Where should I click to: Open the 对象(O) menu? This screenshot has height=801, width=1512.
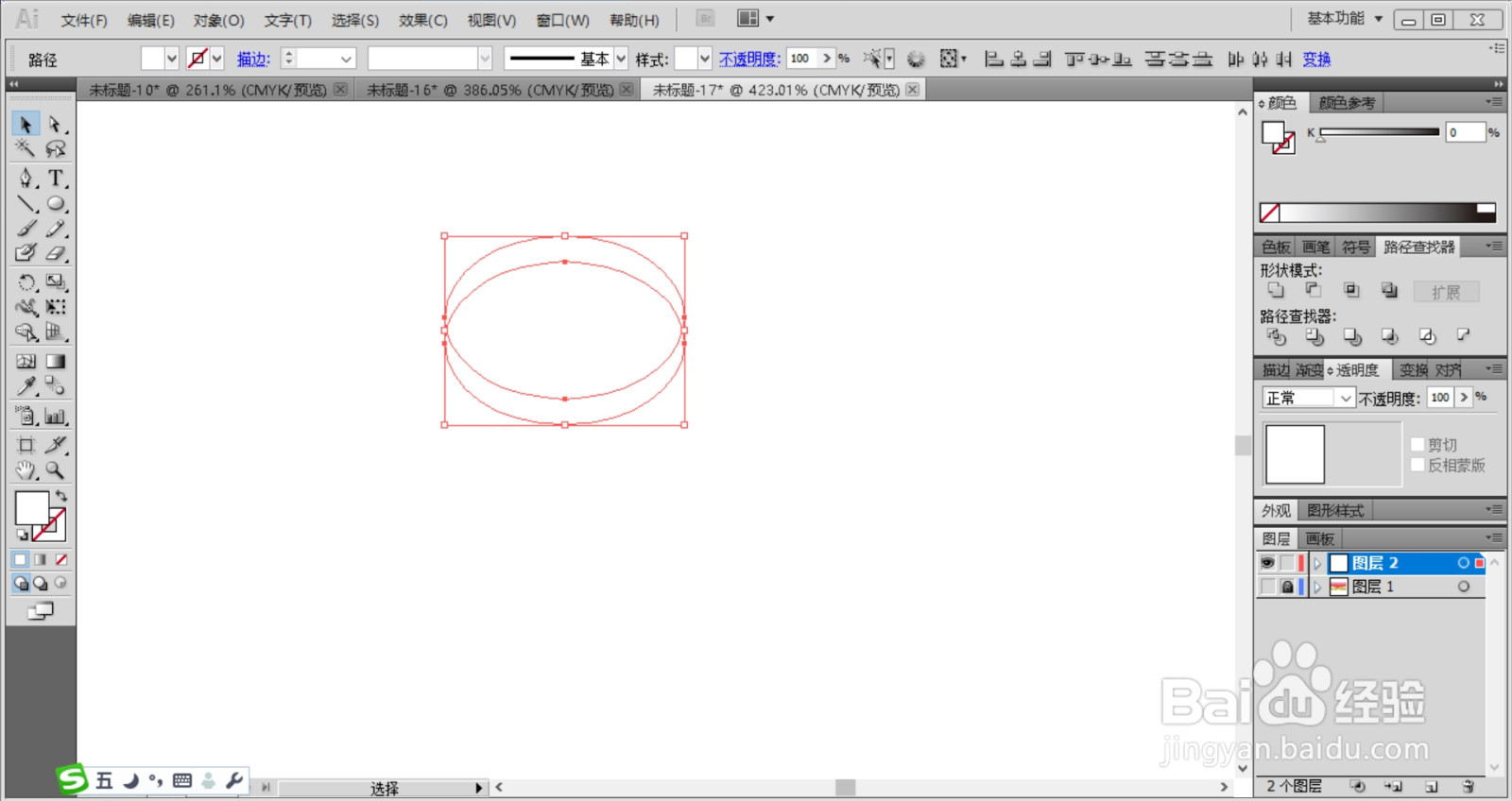(x=218, y=20)
